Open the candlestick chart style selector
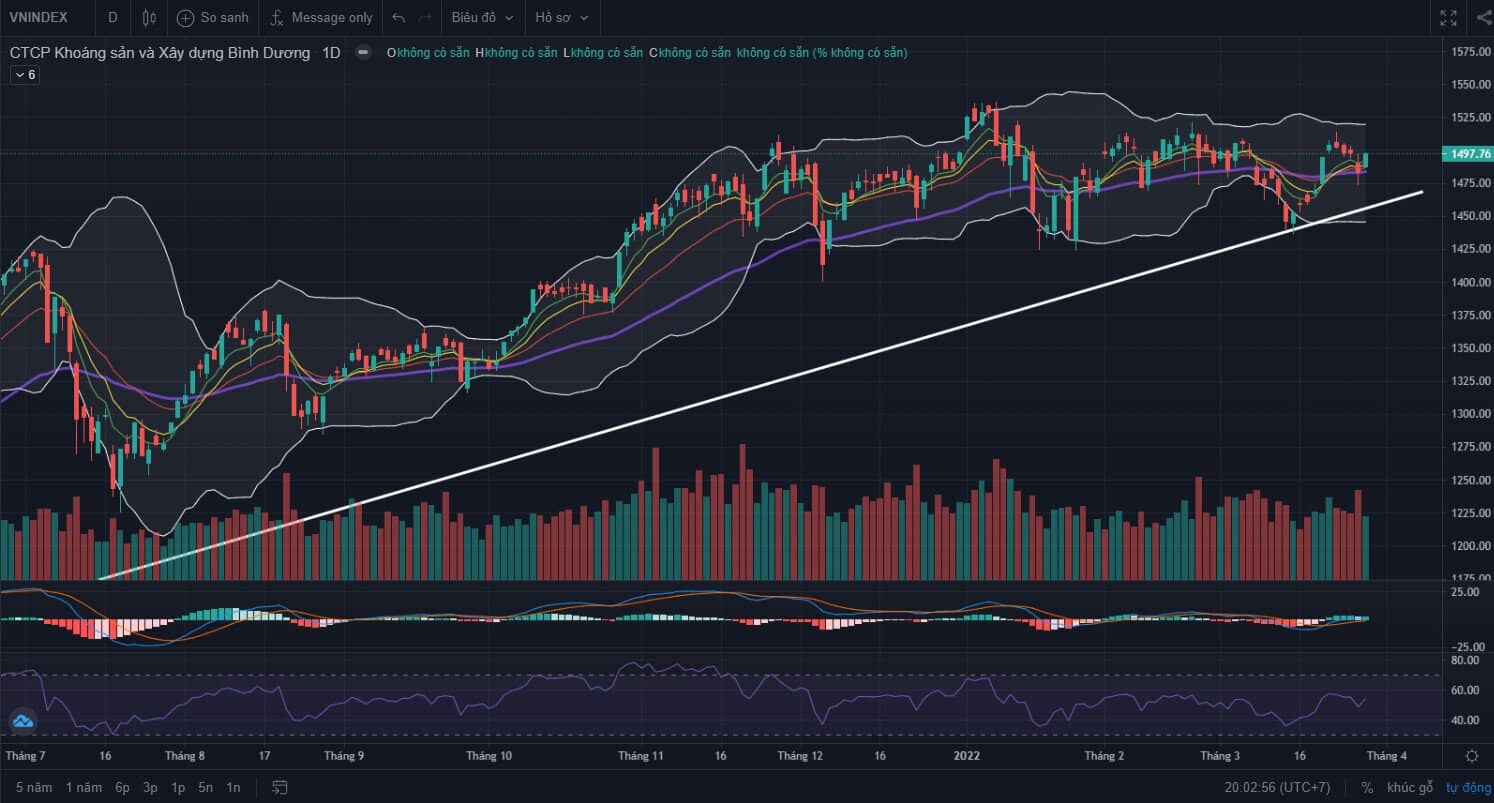The height and width of the screenshot is (803, 1494). [150, 17]
